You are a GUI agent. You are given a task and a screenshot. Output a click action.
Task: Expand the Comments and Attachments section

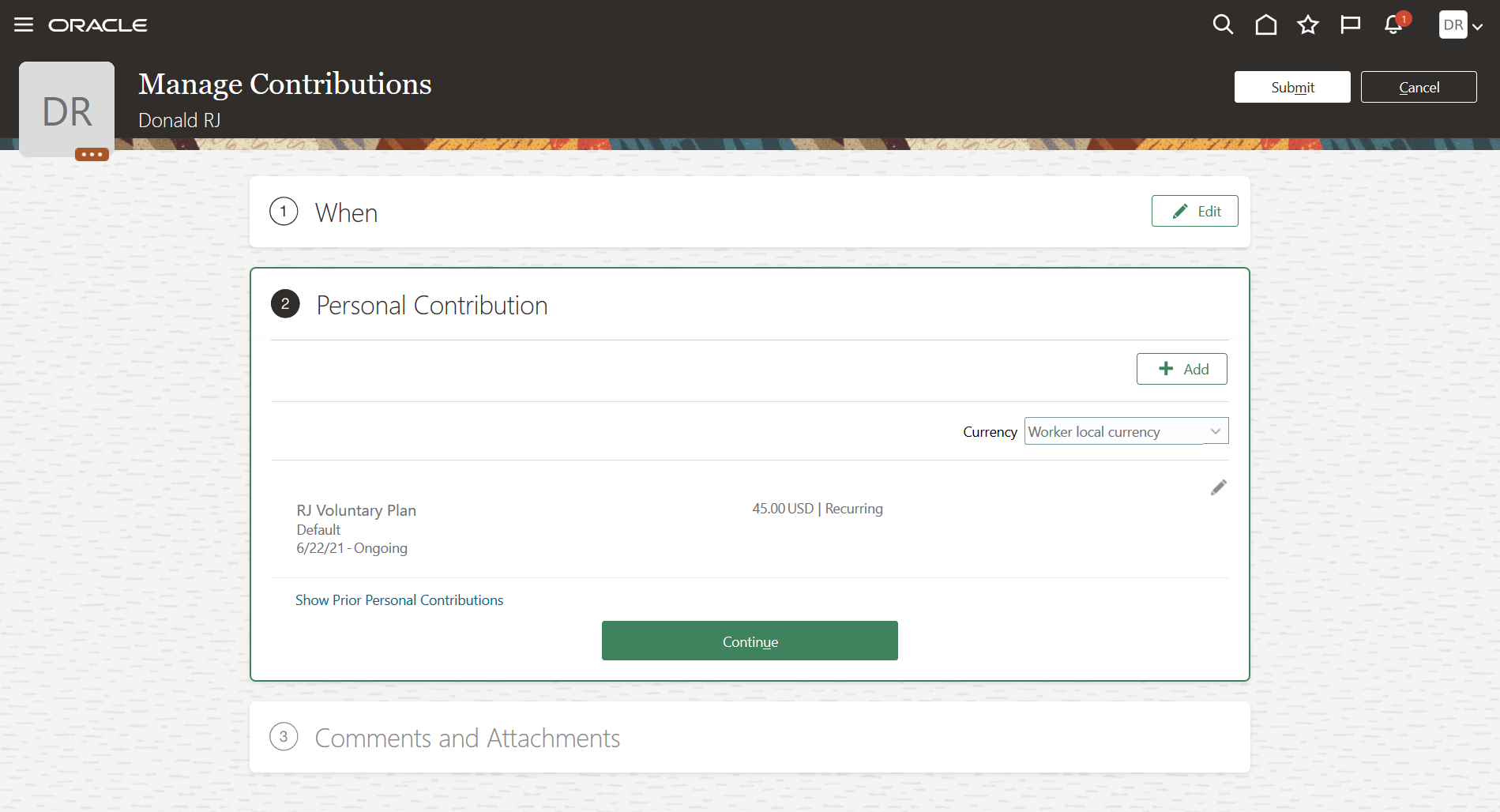coord(467,738)
